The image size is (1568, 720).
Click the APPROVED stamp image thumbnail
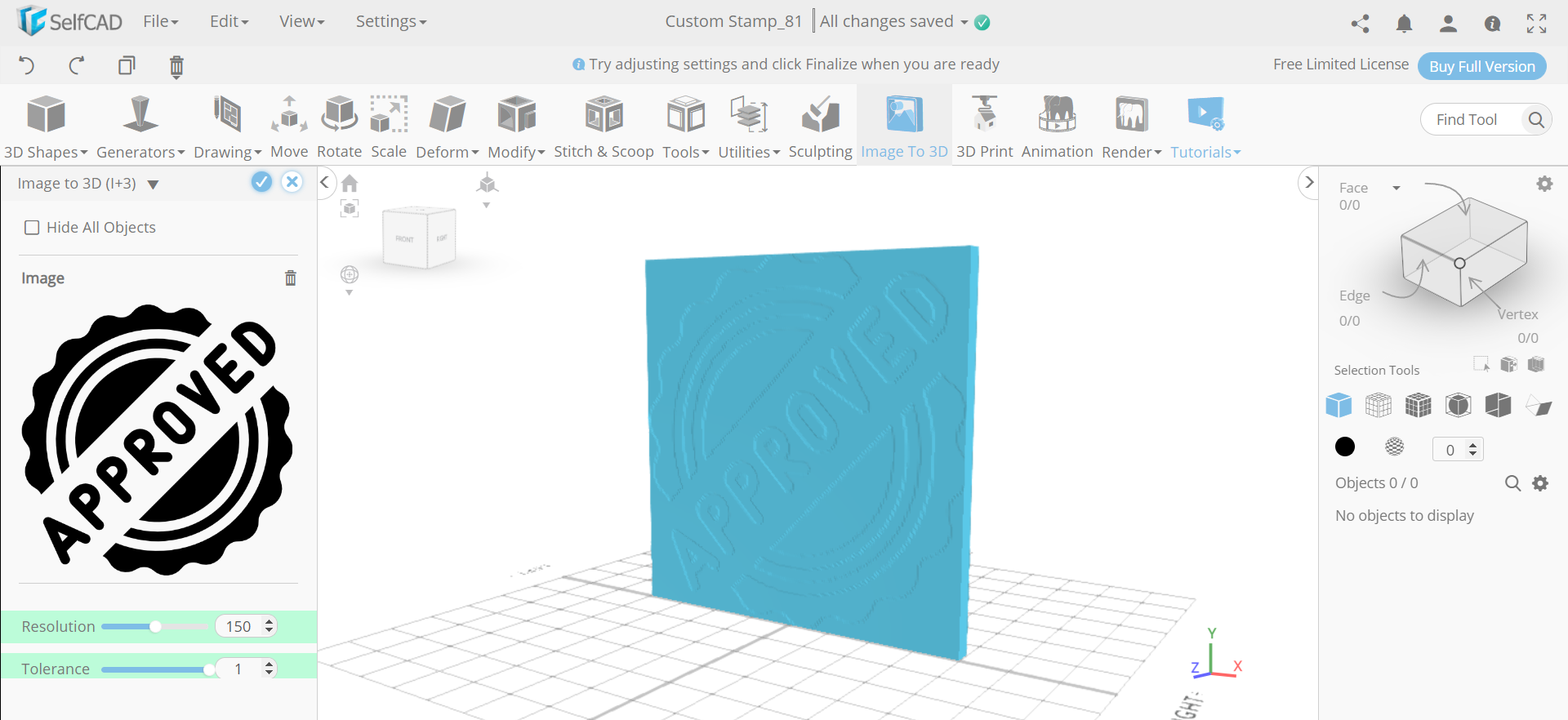pos(157,439)
